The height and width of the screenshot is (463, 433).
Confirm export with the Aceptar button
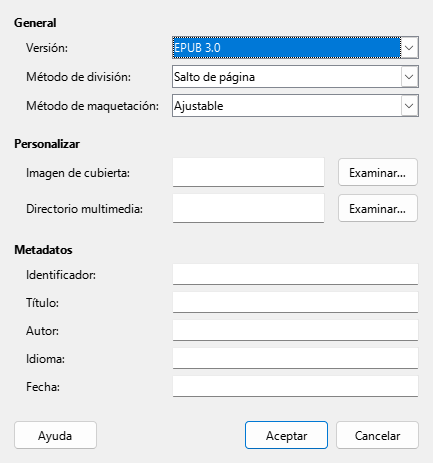pyautogui.click(x=286, y=435)
